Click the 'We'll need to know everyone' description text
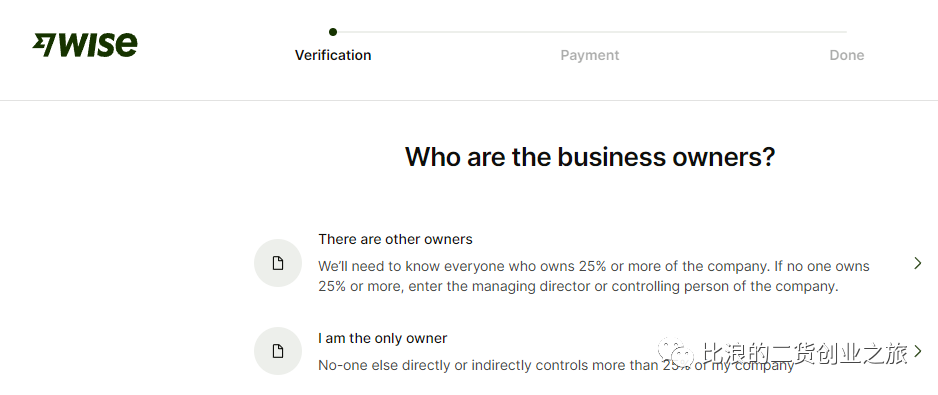The width and height of the screenshot is (938, 395). click(594, 276)
